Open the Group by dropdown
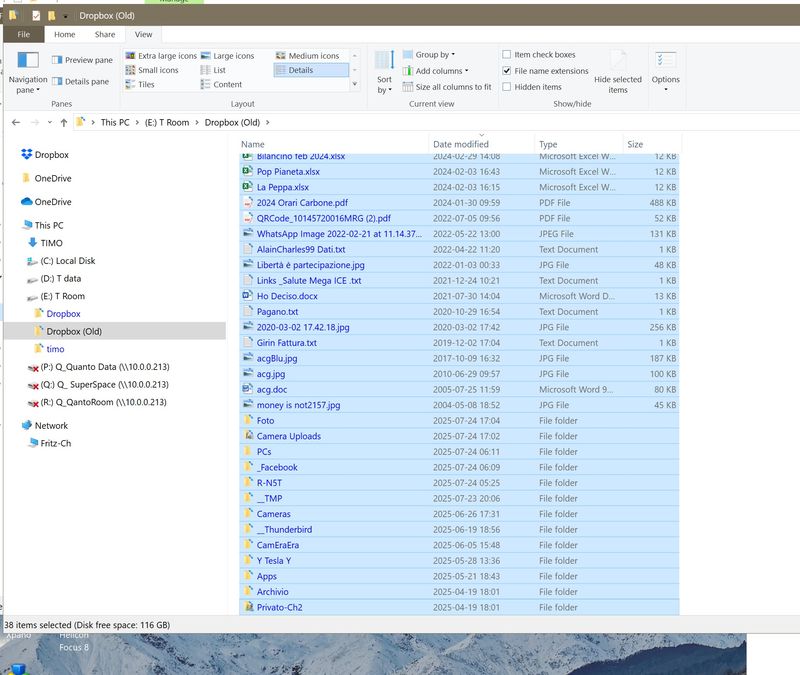The width and height of the screenshot is (800, 675). pos(434,55)
